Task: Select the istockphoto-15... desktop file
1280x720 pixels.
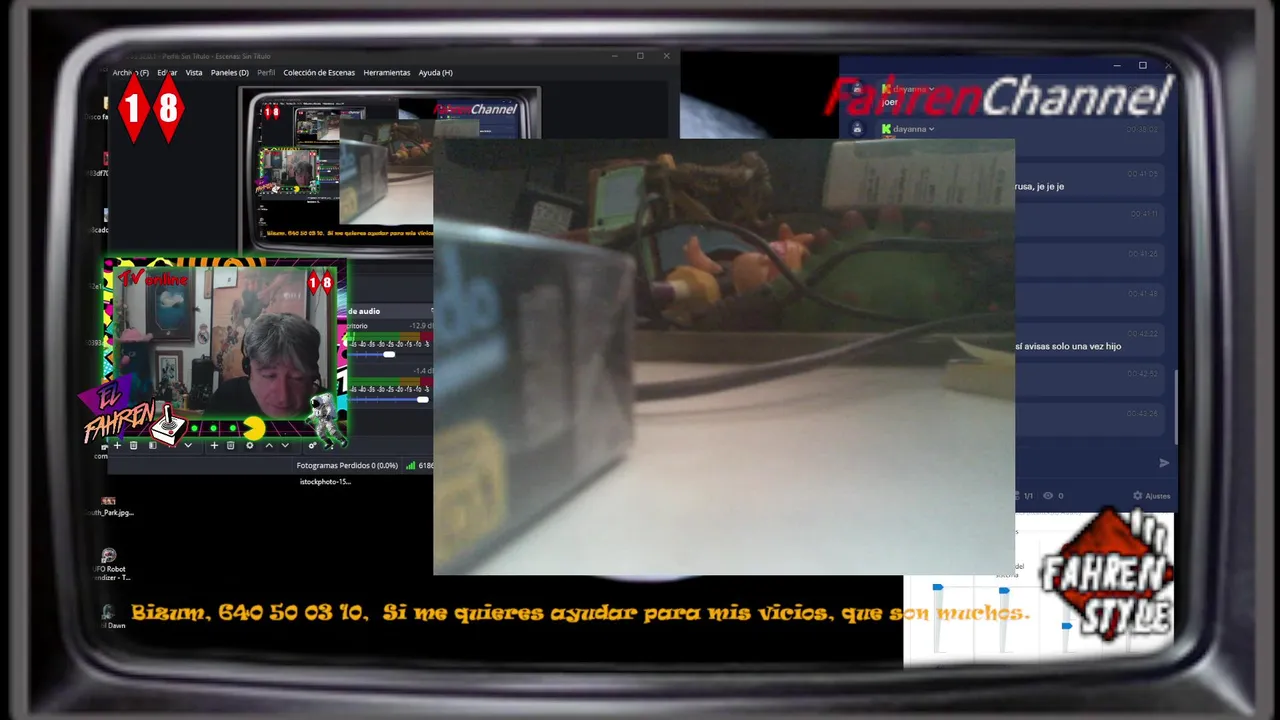Action: tap(325, 481)
